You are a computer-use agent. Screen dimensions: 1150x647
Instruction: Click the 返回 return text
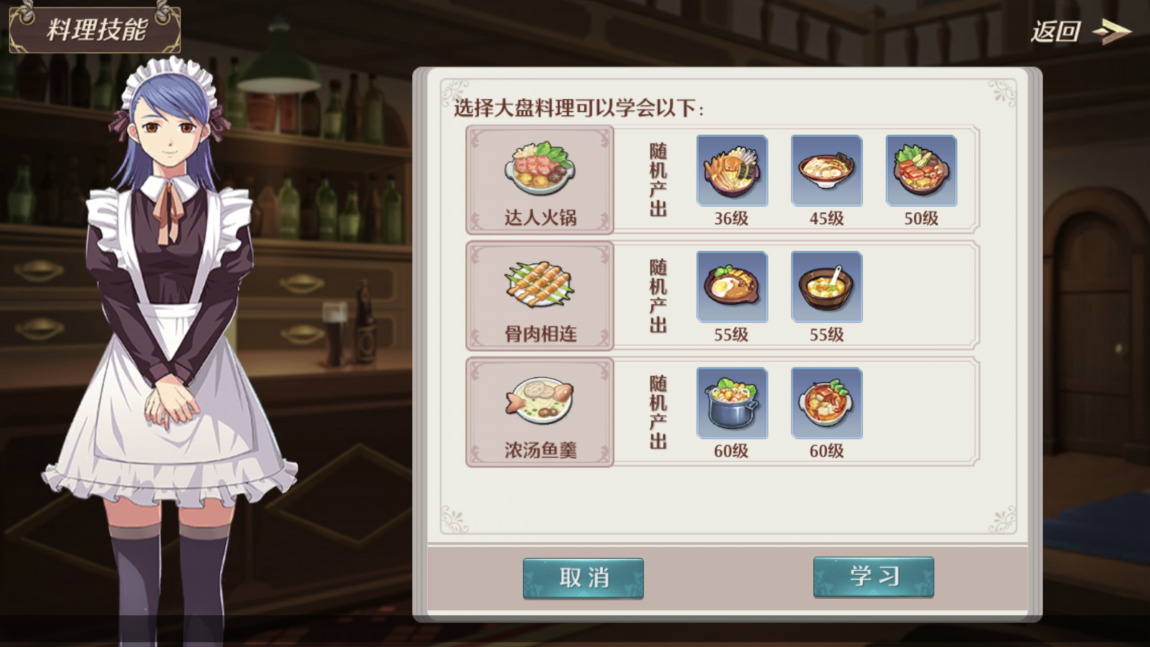pyautogui.click(x=1055, y=32)
